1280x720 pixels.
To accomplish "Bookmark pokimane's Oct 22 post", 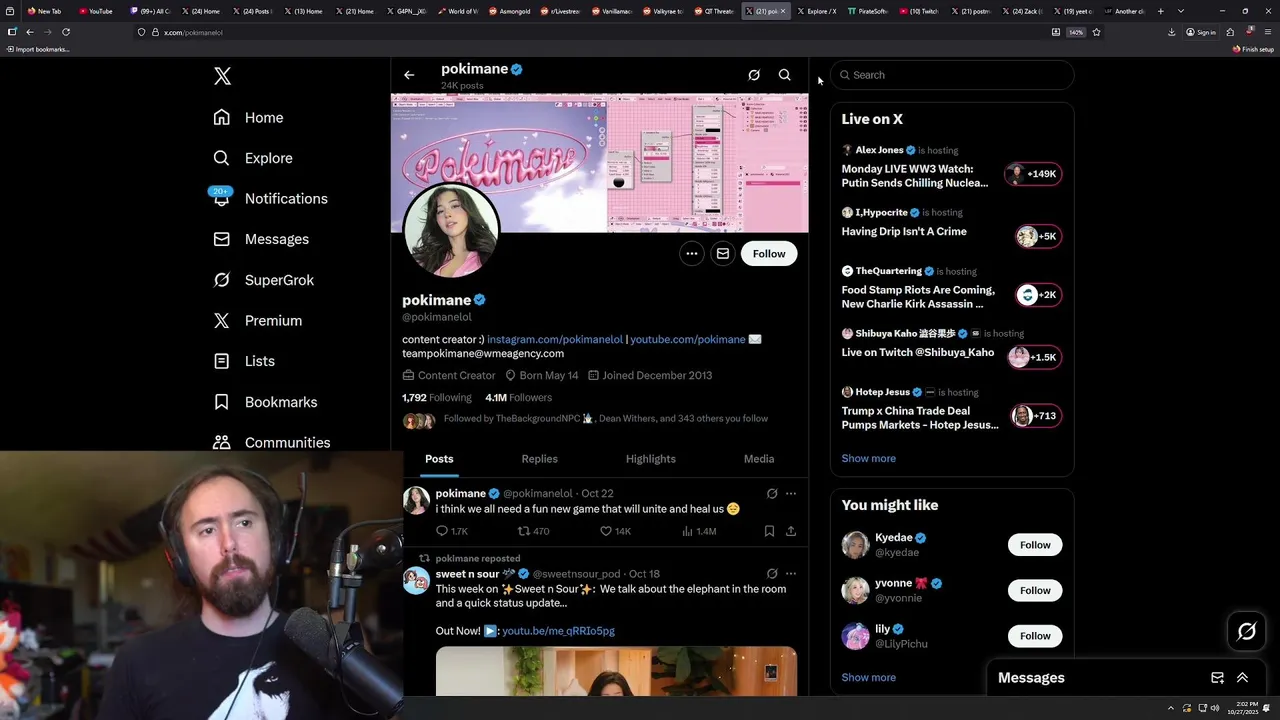I will point(769,531).
